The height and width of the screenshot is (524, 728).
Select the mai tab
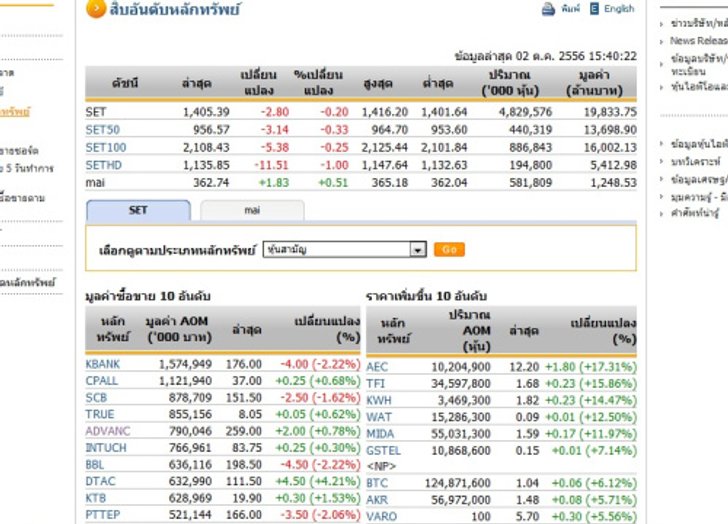tap(252, 210)
